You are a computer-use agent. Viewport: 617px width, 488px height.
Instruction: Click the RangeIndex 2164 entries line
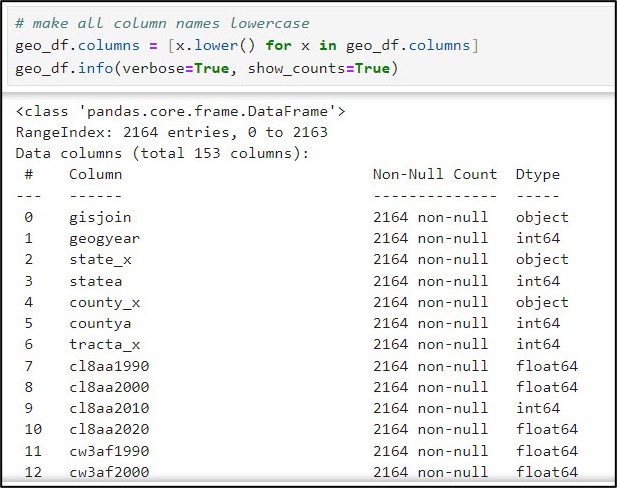pyautogui.click(x=171, y=132)
